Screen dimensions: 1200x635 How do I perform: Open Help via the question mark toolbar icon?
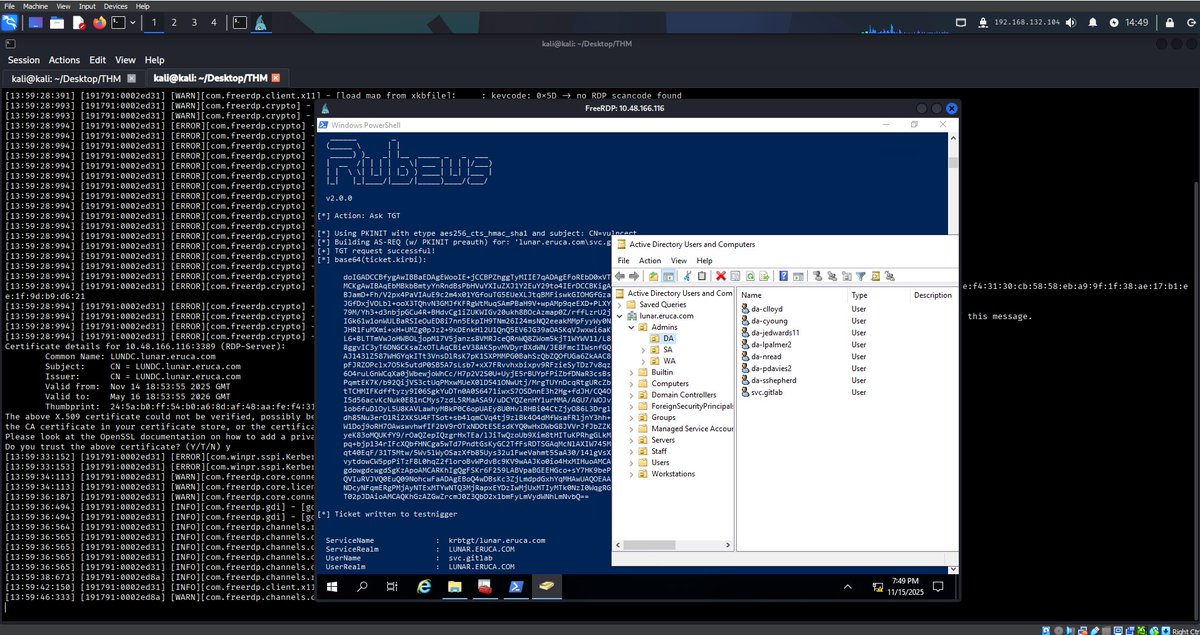click(x=784, y=276)
